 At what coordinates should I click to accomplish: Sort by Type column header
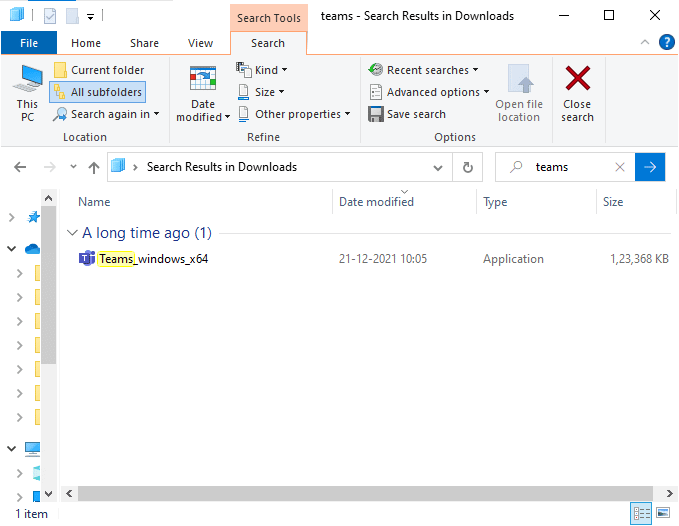click(495, 202)
